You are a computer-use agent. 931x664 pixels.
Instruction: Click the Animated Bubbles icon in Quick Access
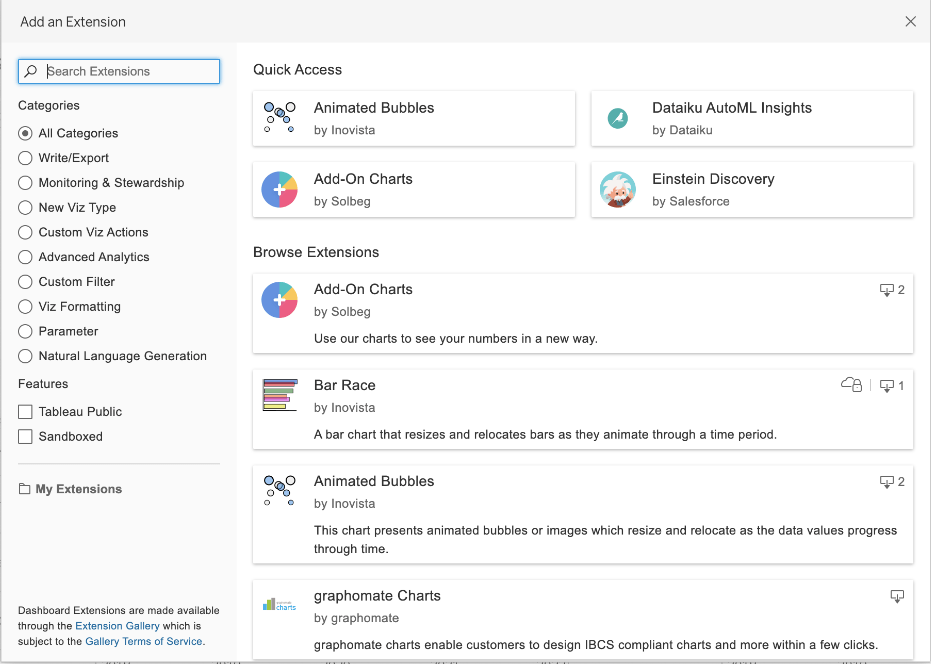click(x=279, y=118)
